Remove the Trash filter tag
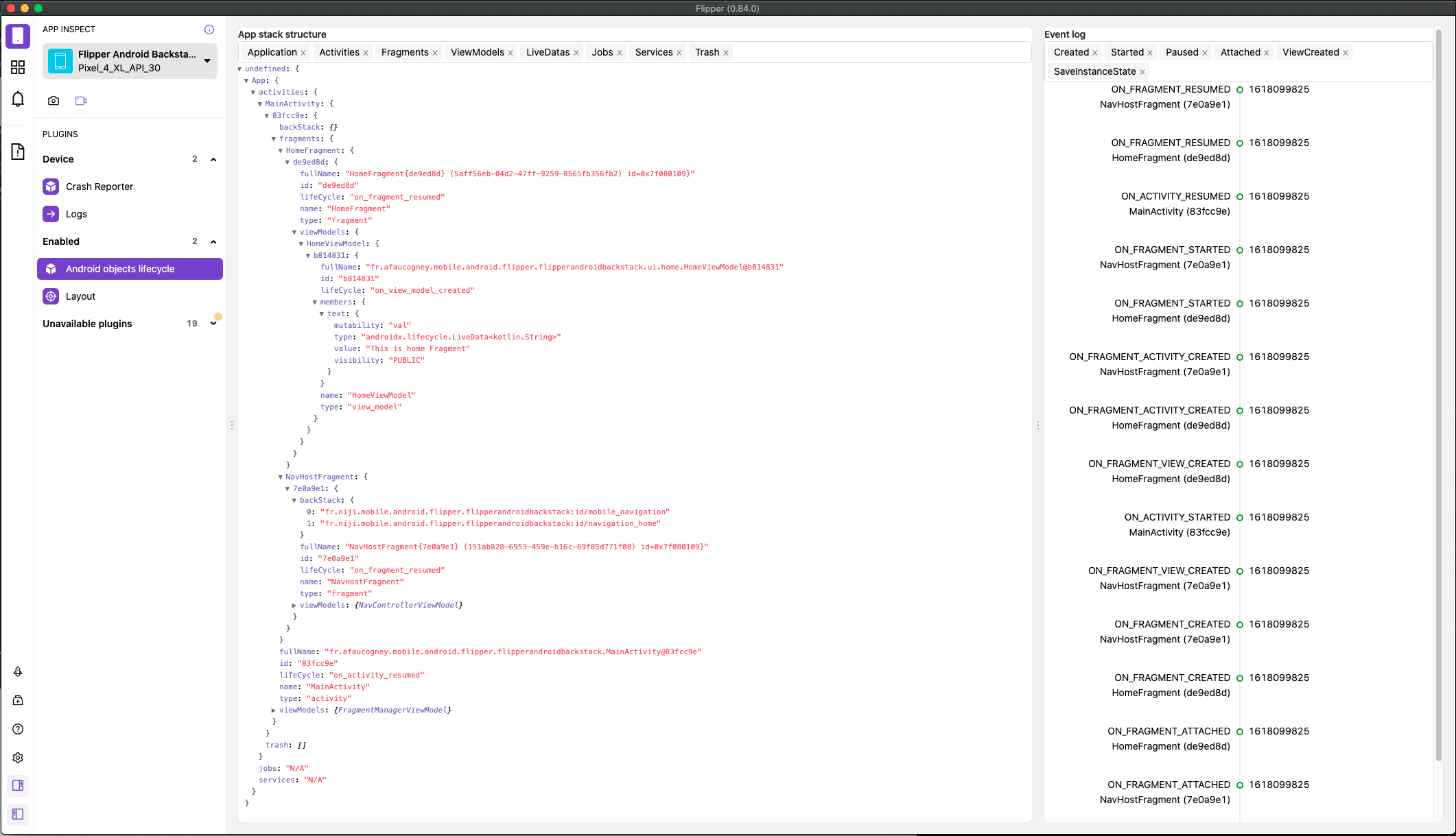1456x836 pixels. point(726,53)
